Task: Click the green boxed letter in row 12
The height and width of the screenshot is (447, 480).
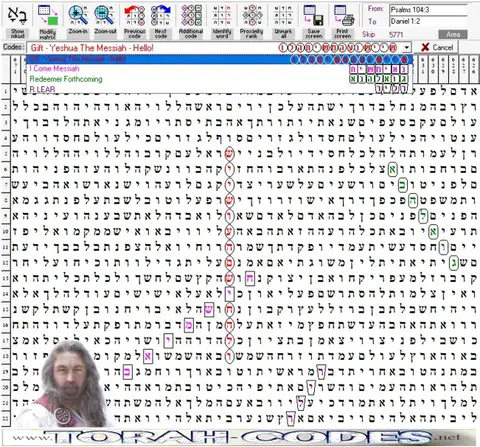Action: [x=453, y=263]
